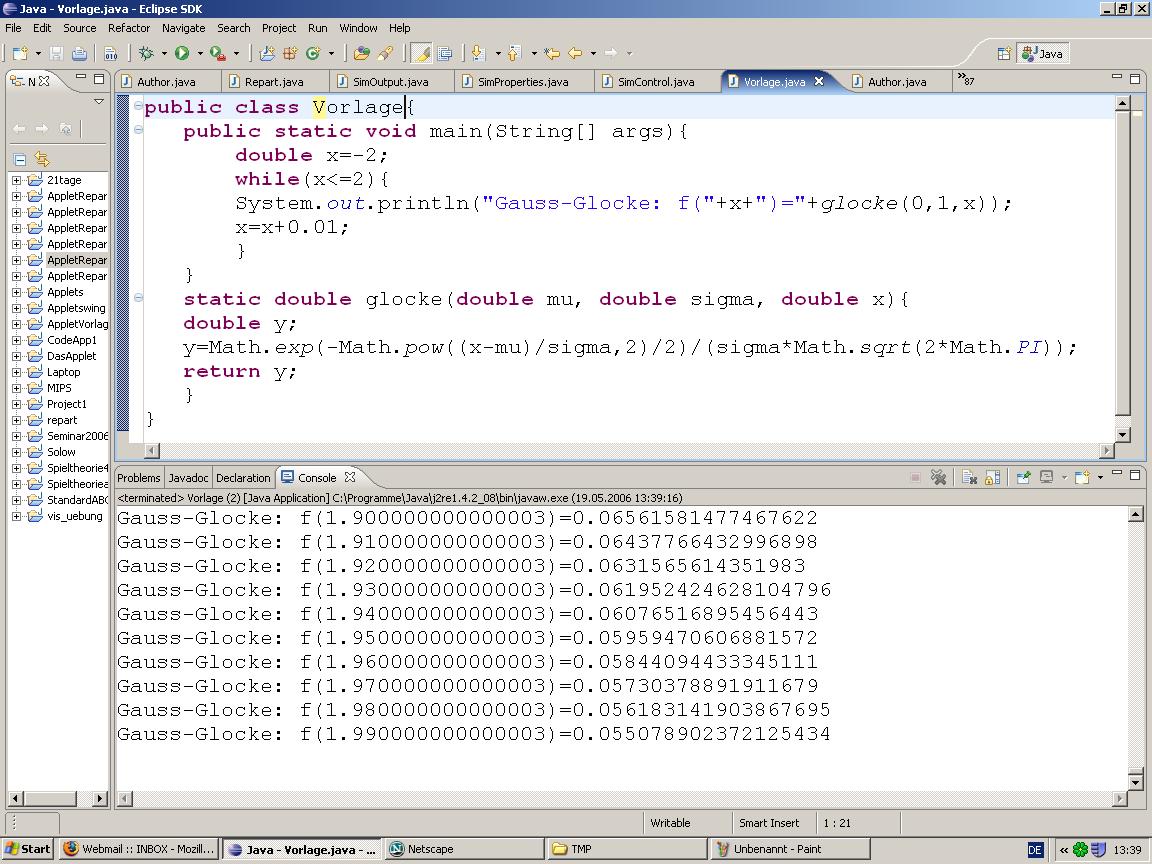Run the program with green play icon

click(182, 53)
